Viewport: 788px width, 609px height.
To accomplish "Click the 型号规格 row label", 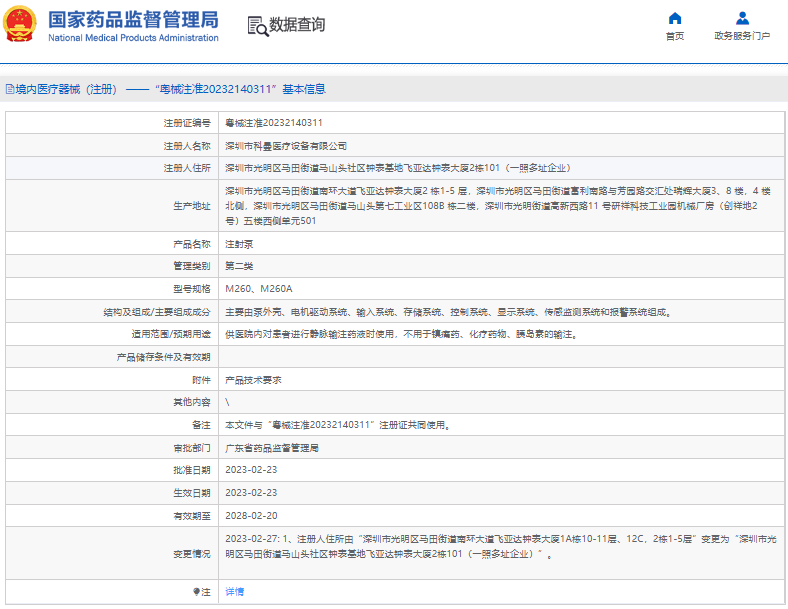I will click(x=192, y=289).
